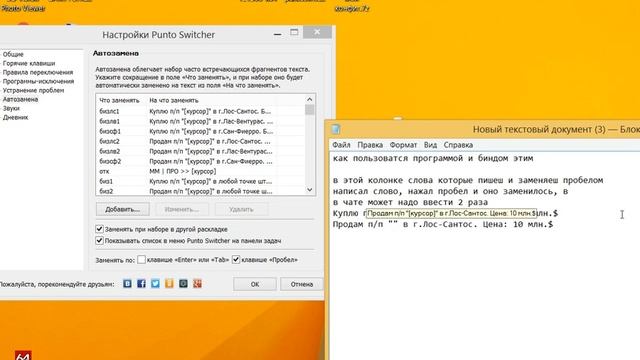Click the Удалить button
The height and width of the screenshot is (360, 640).
[241, 209]
